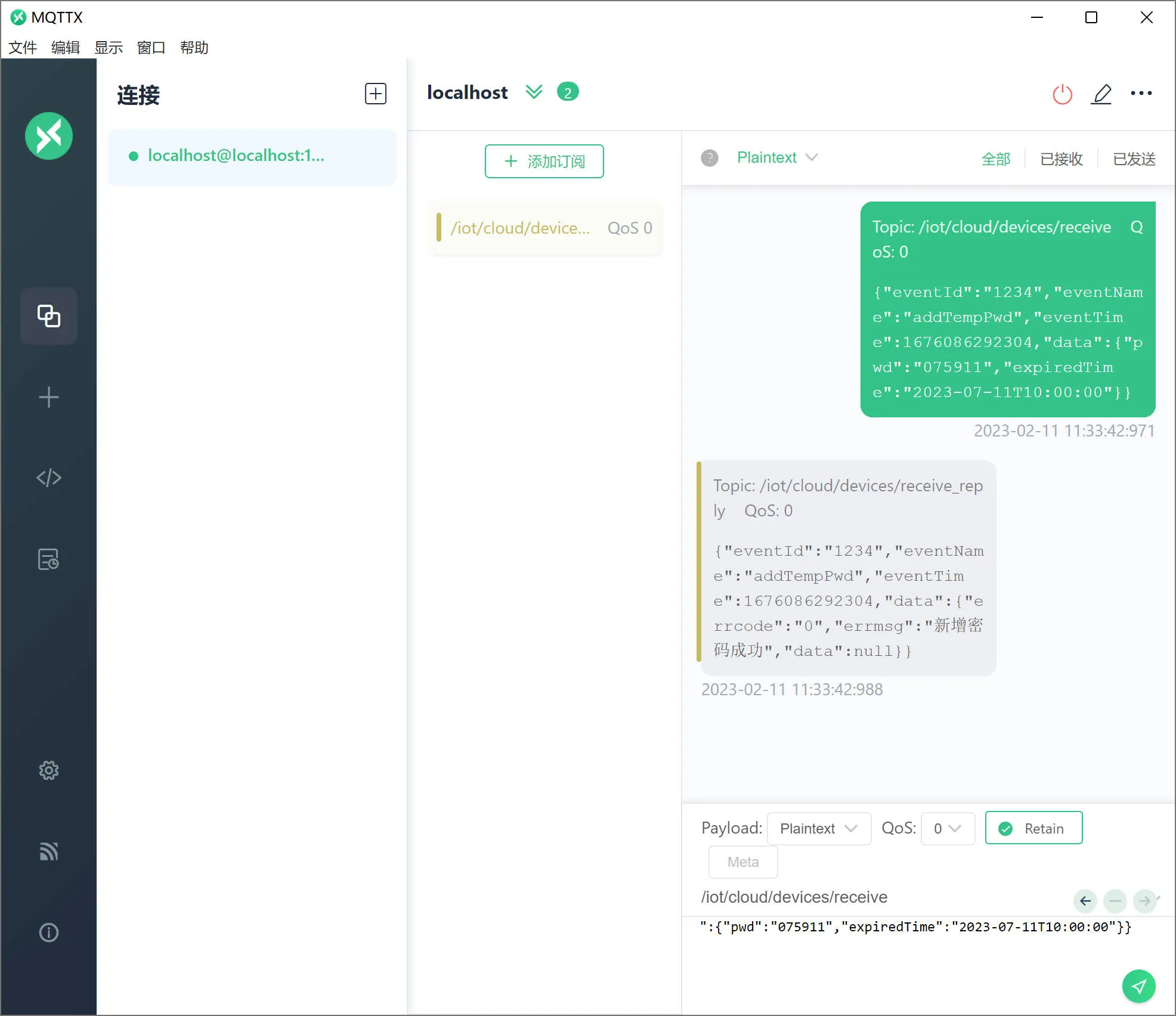Click the MQTTX logo in the sidebar
Screen dimensions: 1176x1016
tap(49, 136)
